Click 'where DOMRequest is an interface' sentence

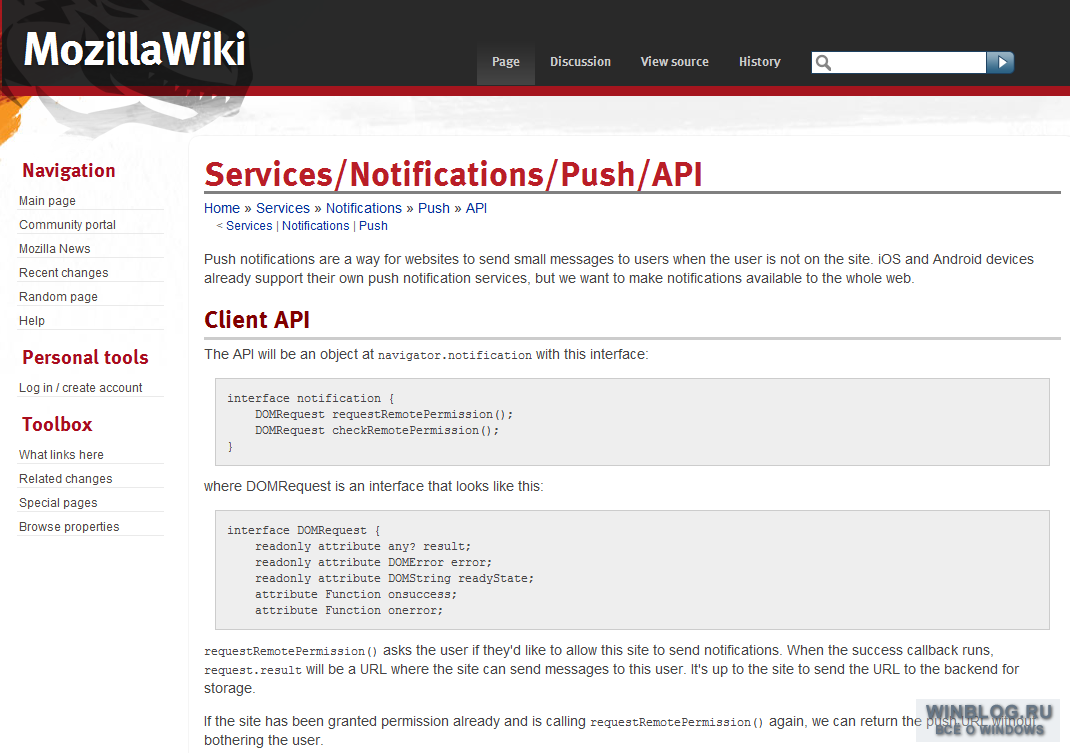tap(373, 486)
